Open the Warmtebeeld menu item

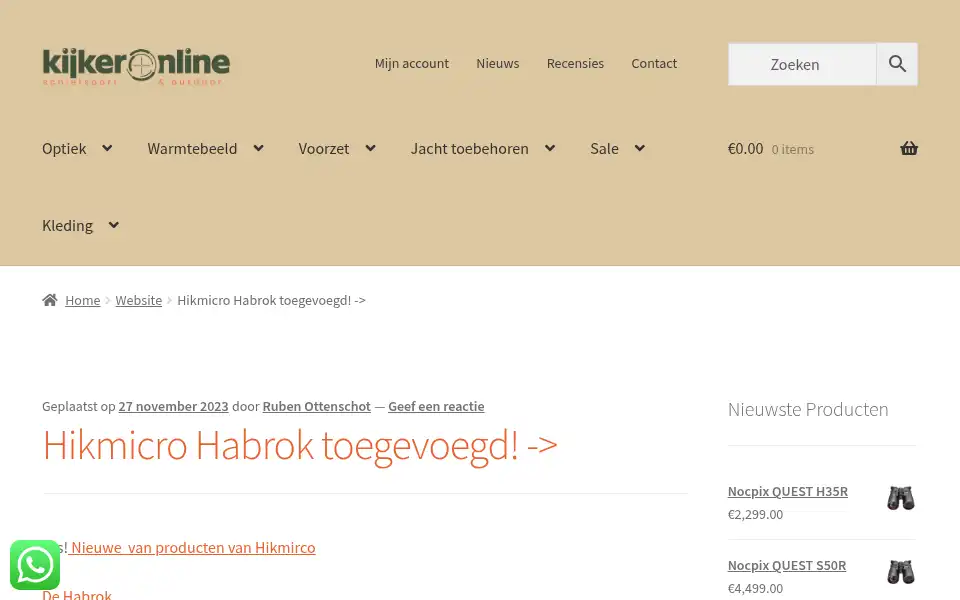click(192, 149)
